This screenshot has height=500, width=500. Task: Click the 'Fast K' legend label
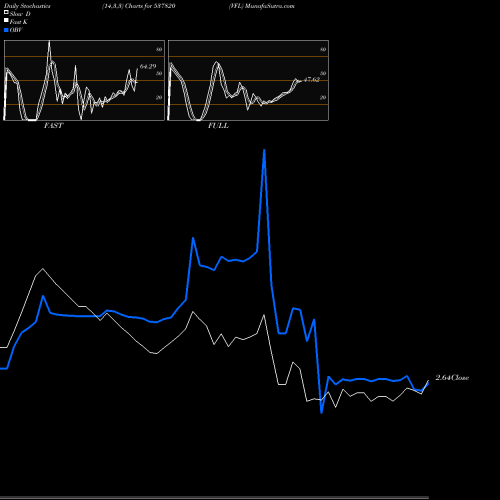tap(19, 22)
